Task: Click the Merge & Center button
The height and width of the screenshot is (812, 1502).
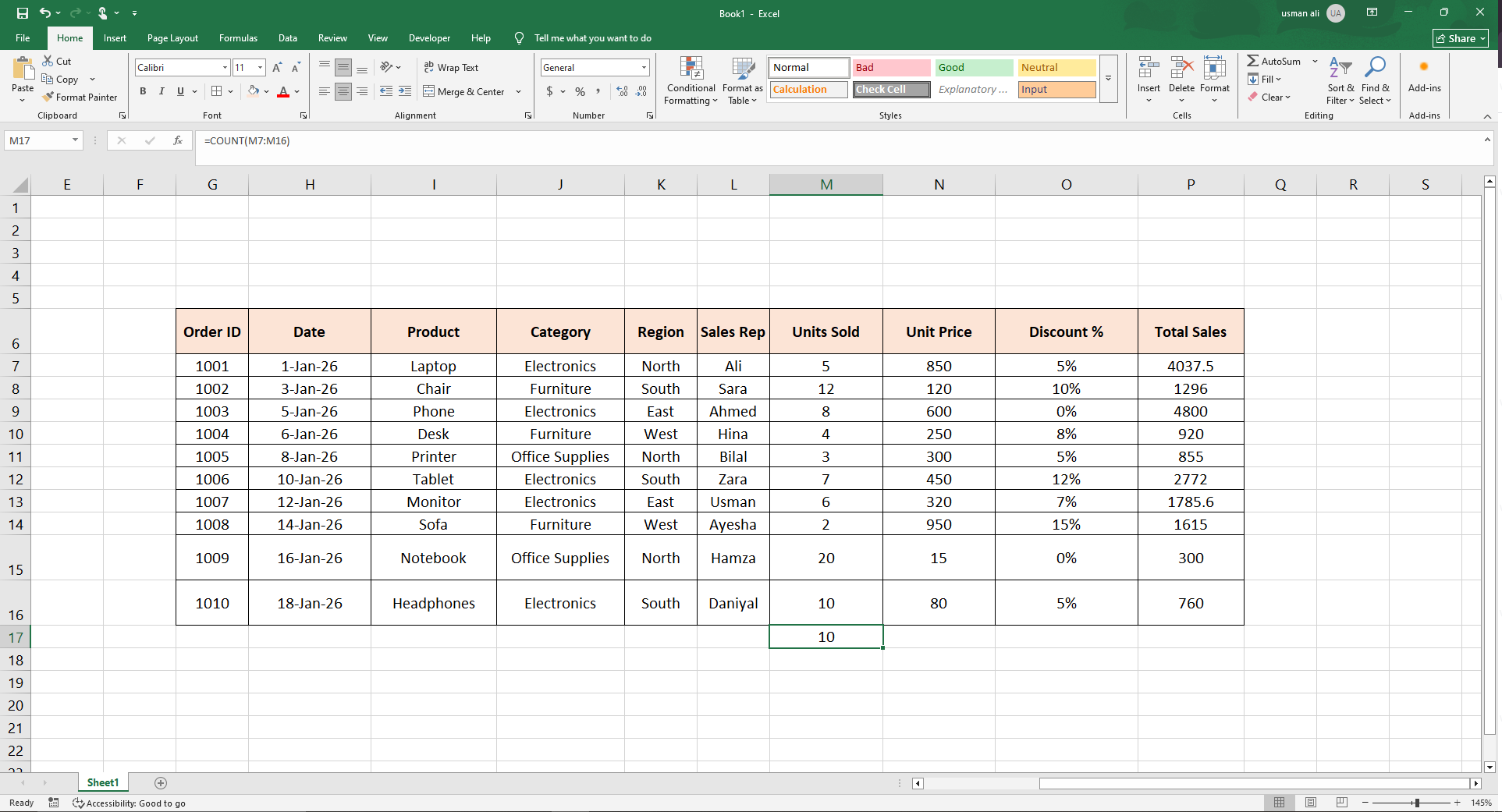Action: point(465,92)
